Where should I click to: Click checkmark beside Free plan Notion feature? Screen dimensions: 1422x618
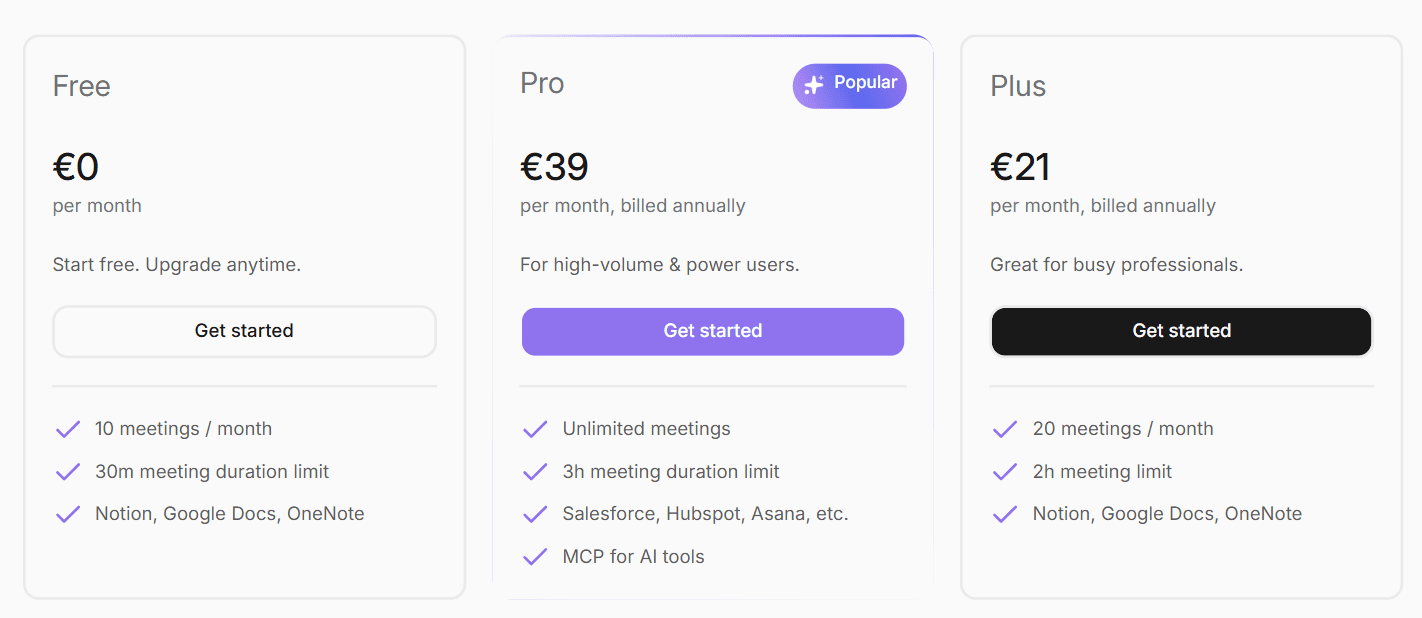(68, 514)
